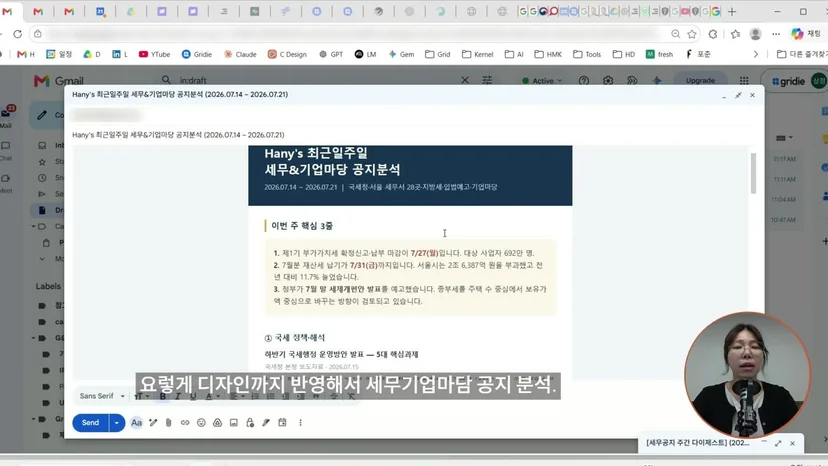Open the Active status dropdown

[542, 81]
